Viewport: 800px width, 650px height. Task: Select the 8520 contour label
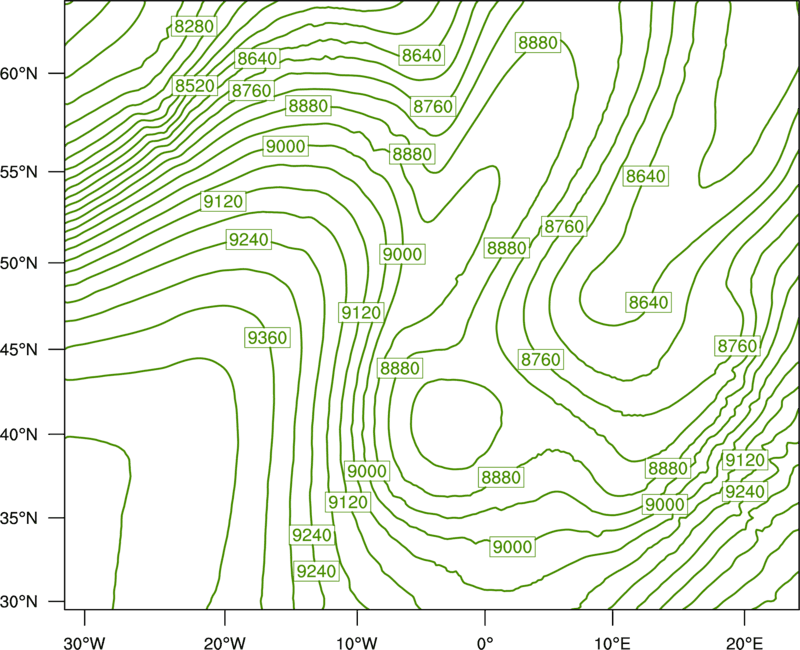coord(194,85)
